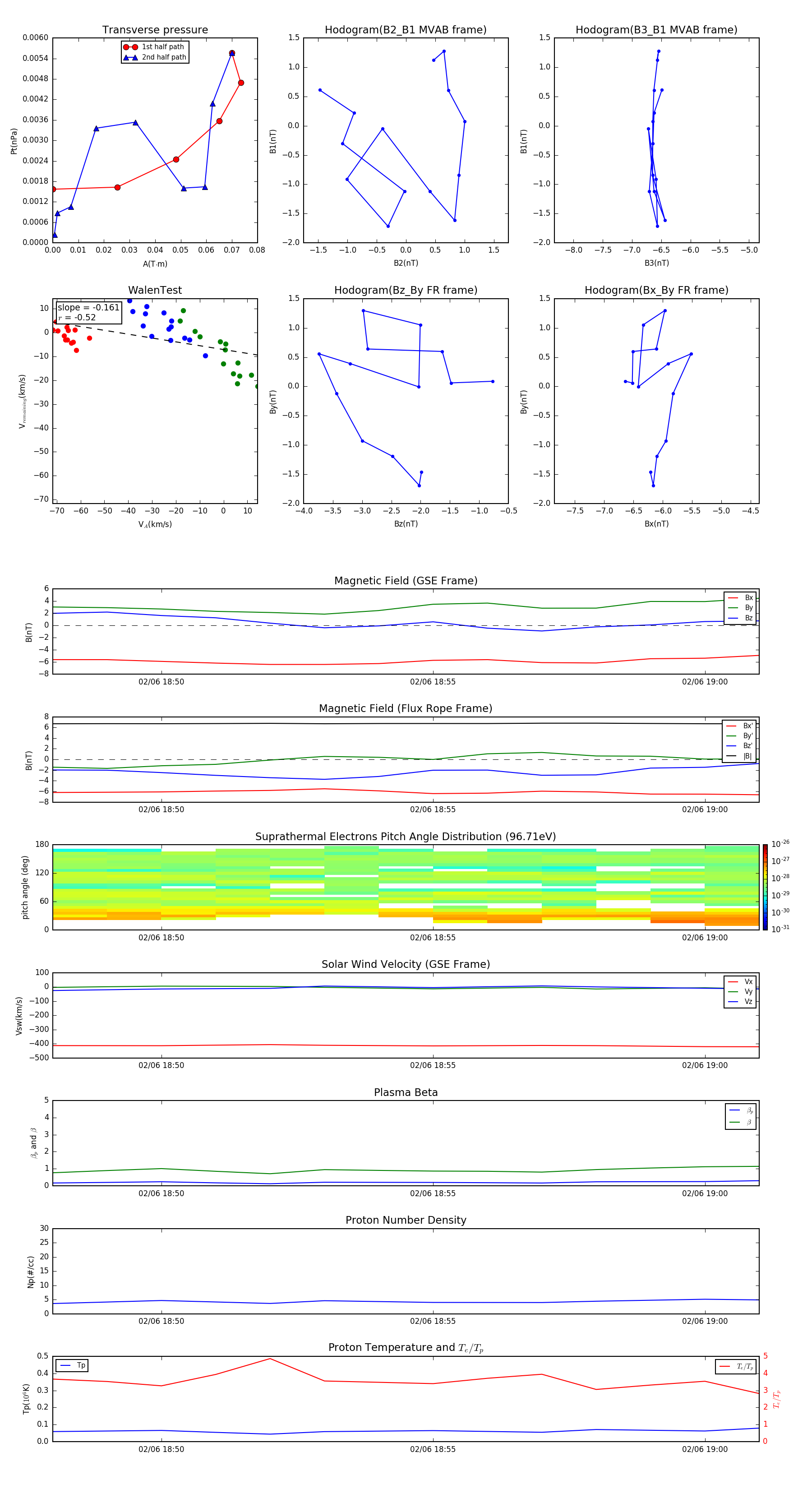Click "Bz'" in Flux Rope legend
This screenshot has height=1489, width=812.
739,746
